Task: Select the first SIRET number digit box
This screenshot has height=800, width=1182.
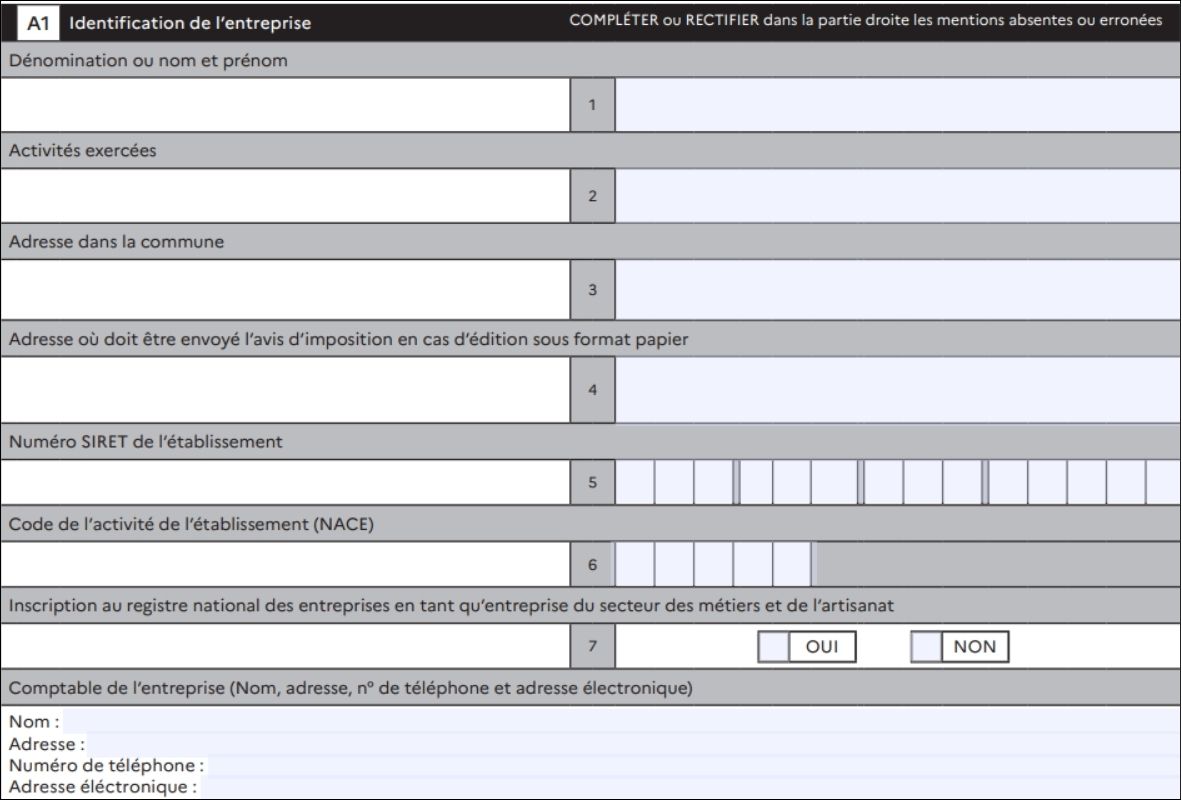Action: tap(635, 482)
